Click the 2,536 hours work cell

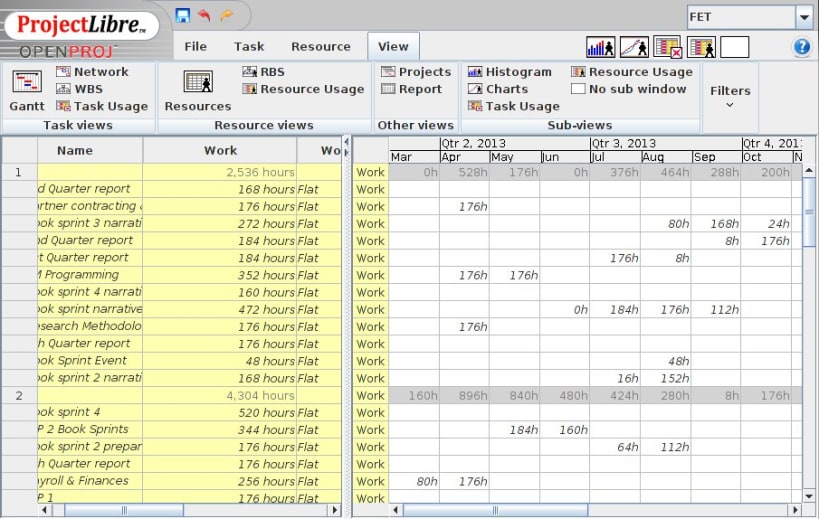click(220, 172)
